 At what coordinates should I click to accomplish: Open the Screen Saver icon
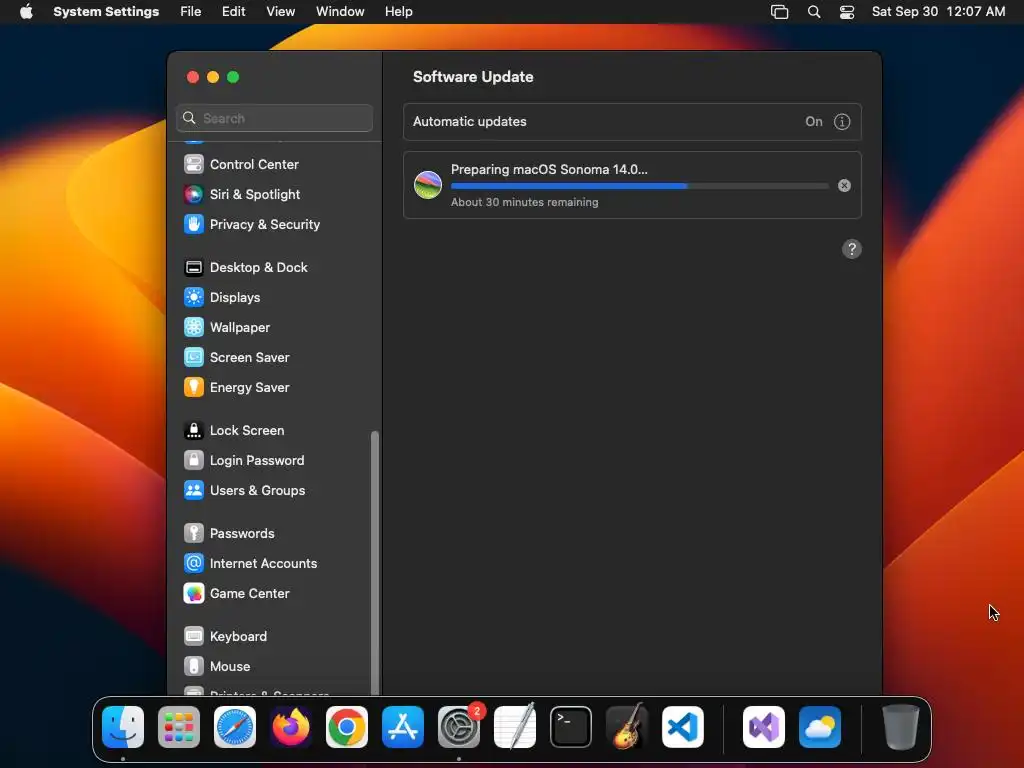(193, 358)
